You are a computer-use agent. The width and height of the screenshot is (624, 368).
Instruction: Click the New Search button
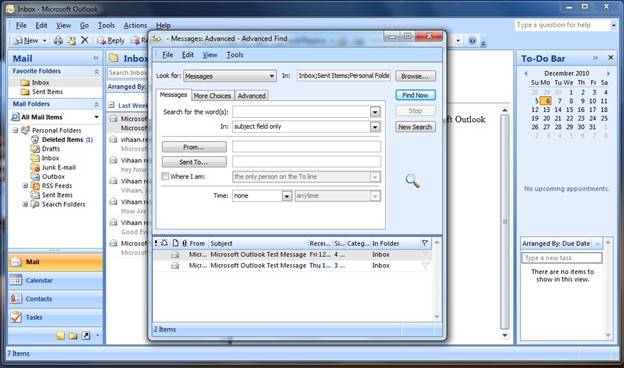pyautogui.click(x=415, y=127)
